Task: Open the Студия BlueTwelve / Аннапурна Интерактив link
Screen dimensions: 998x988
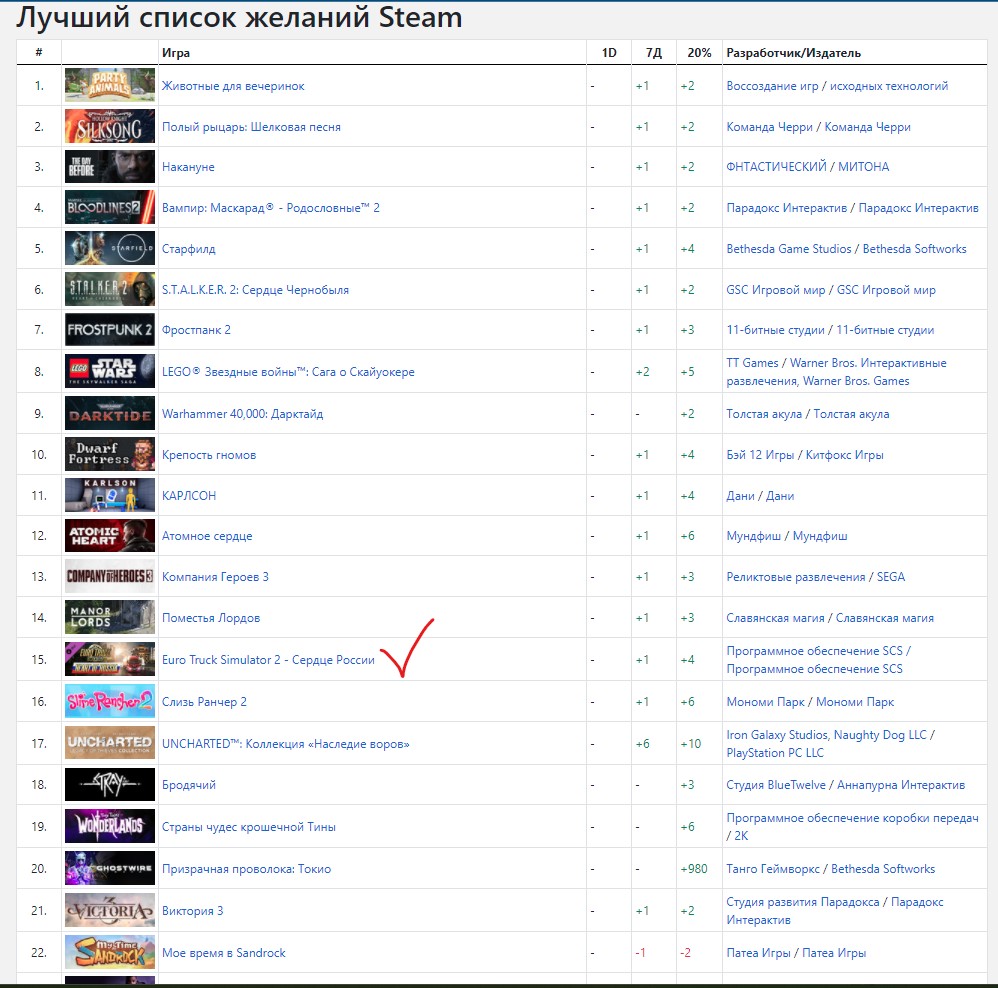Action: [846, 785]
